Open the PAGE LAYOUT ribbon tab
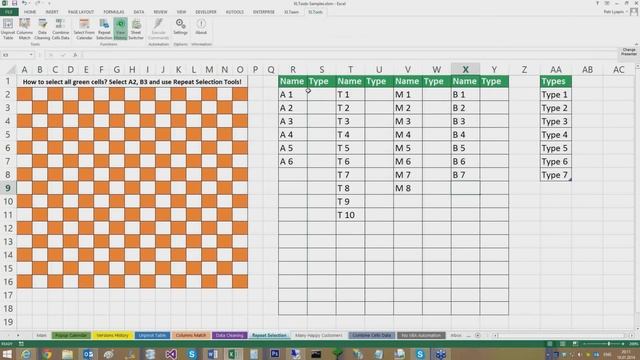The width and height of the screenshot is (640, 360). [x=81, y=12]
